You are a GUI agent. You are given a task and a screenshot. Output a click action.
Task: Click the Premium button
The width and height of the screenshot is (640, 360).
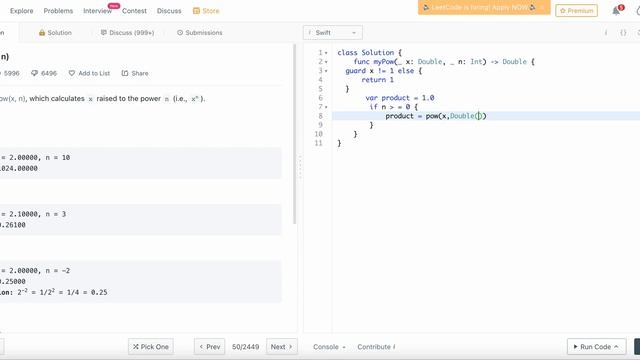576,11
